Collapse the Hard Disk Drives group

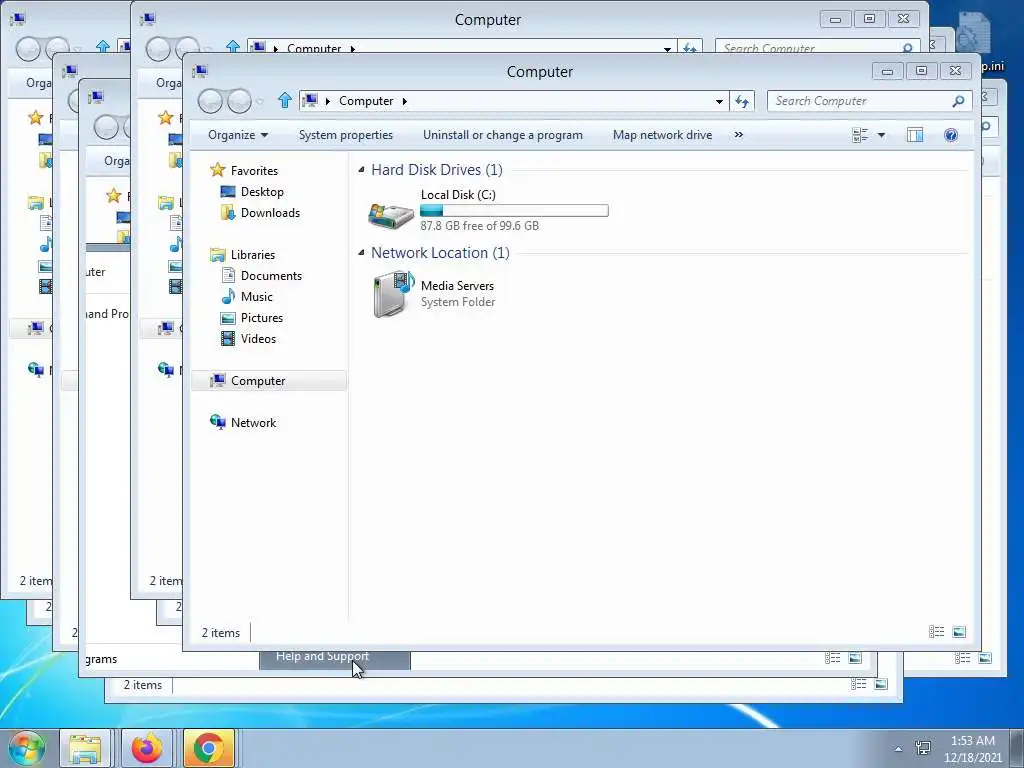tap(361, 170)
